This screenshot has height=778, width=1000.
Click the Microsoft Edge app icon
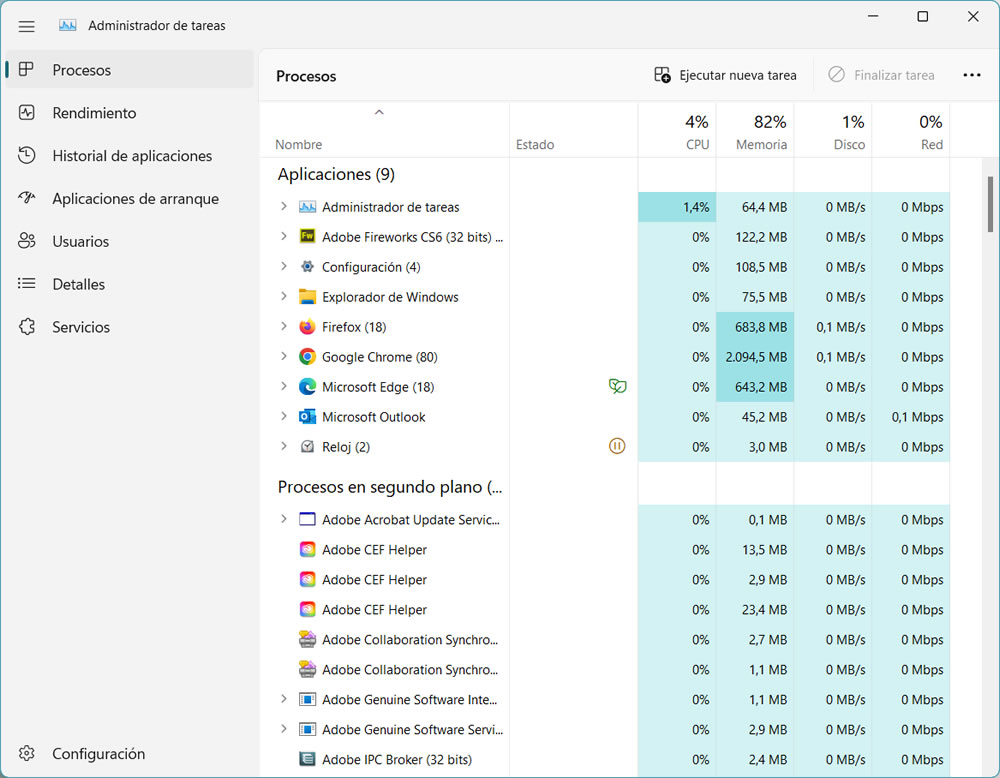click(x=307, y=387)
